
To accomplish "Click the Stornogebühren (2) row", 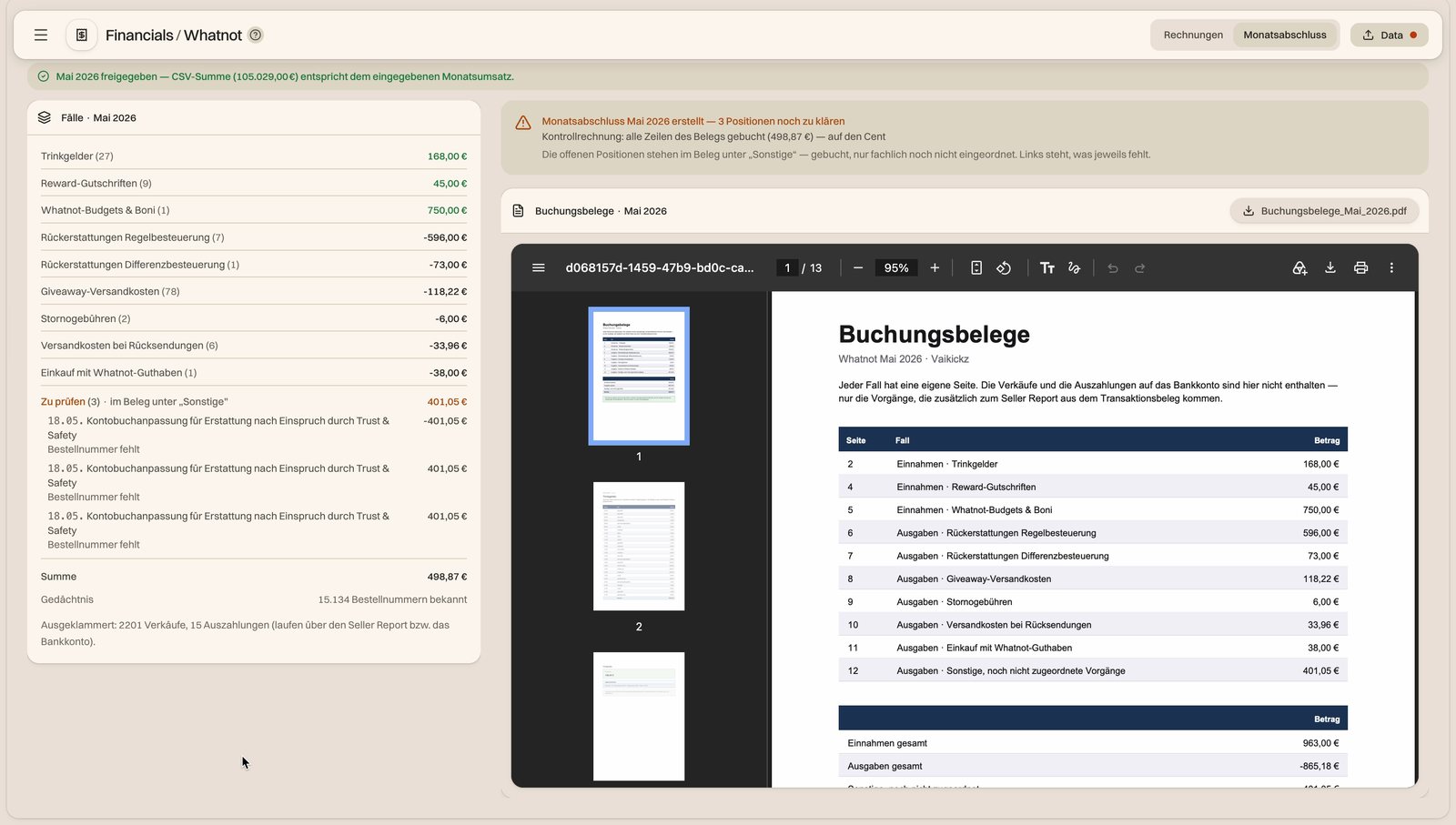I will pyautogui.click(x=254, y=318).
